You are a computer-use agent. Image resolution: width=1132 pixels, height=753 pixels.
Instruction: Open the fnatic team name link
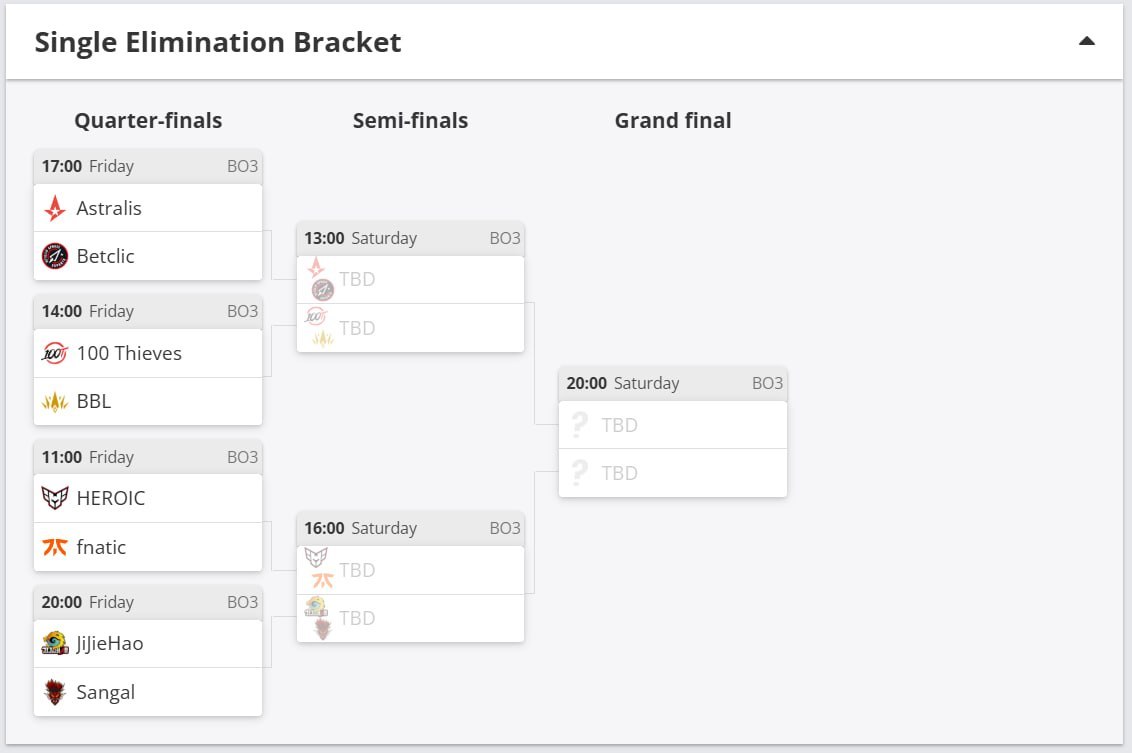(x=101, y=547)
